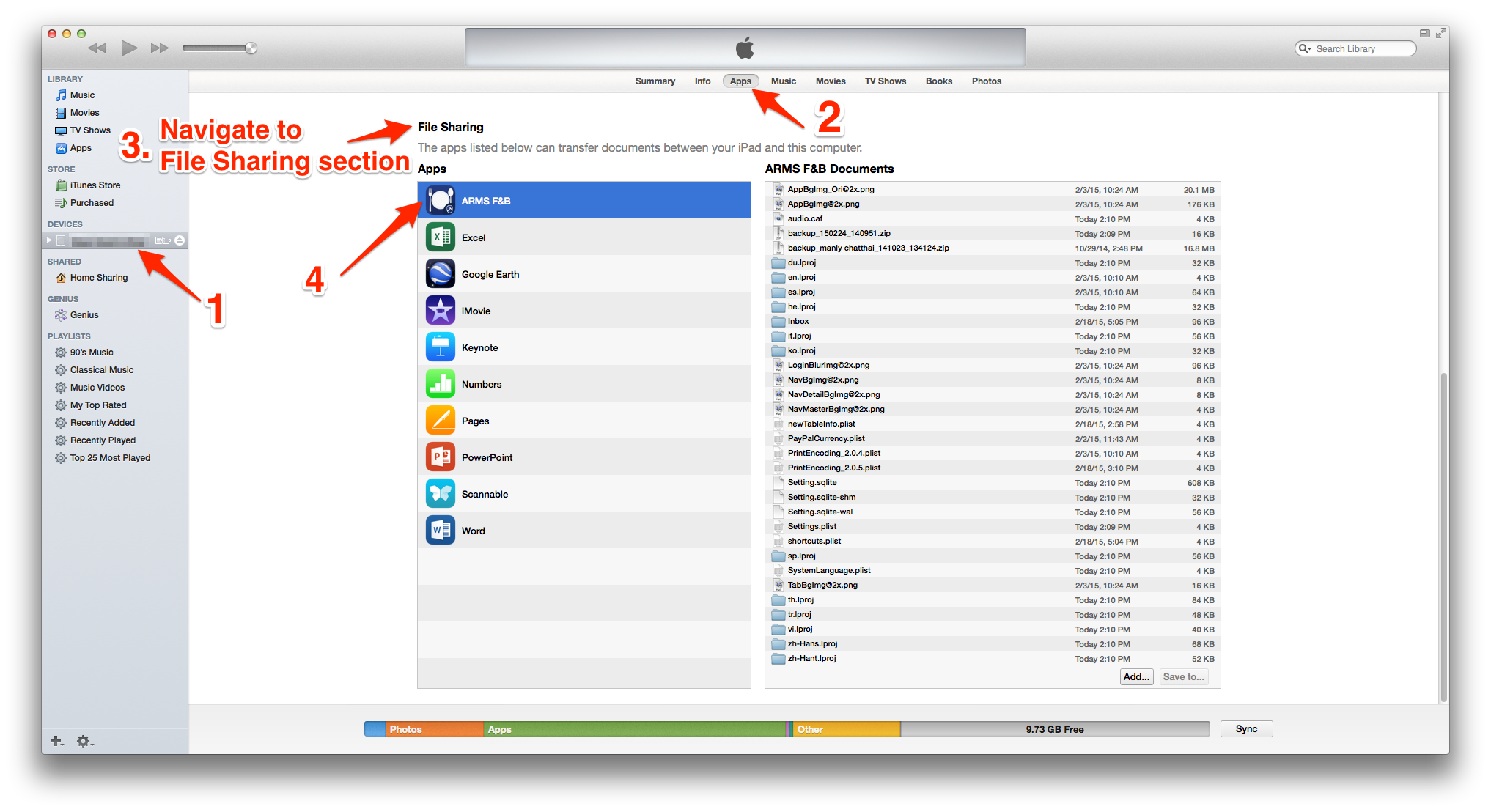Click the Sync button
1491x812 pixels.
coord(1246,728)
